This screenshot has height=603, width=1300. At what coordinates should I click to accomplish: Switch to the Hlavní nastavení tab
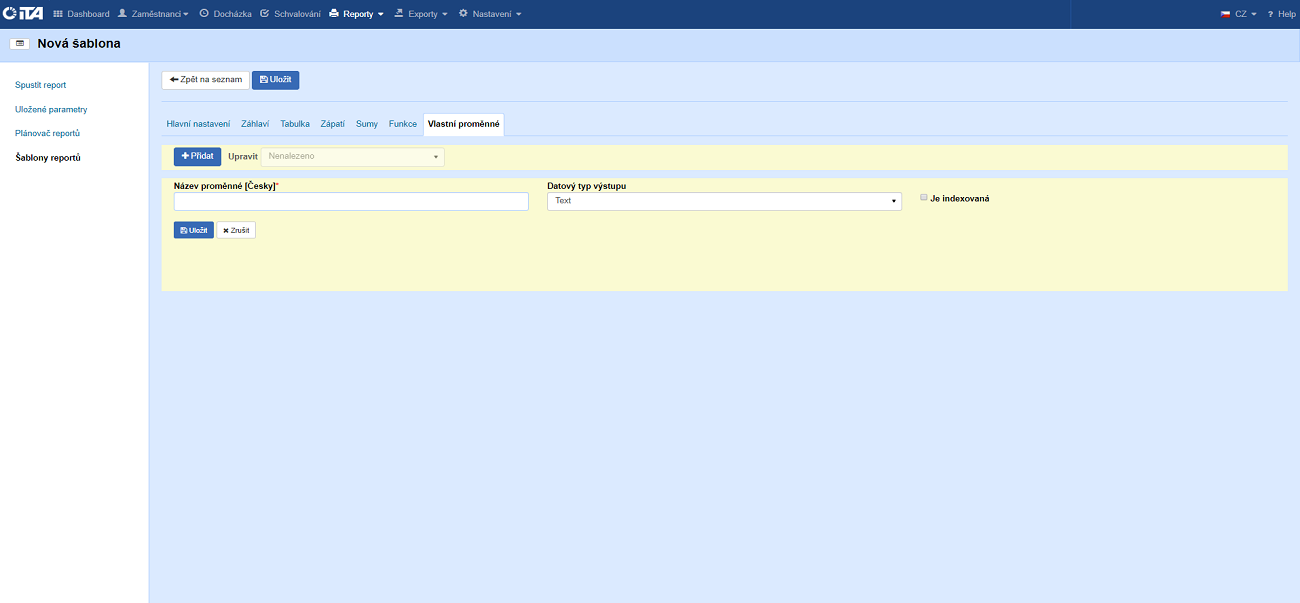(198, 124)
